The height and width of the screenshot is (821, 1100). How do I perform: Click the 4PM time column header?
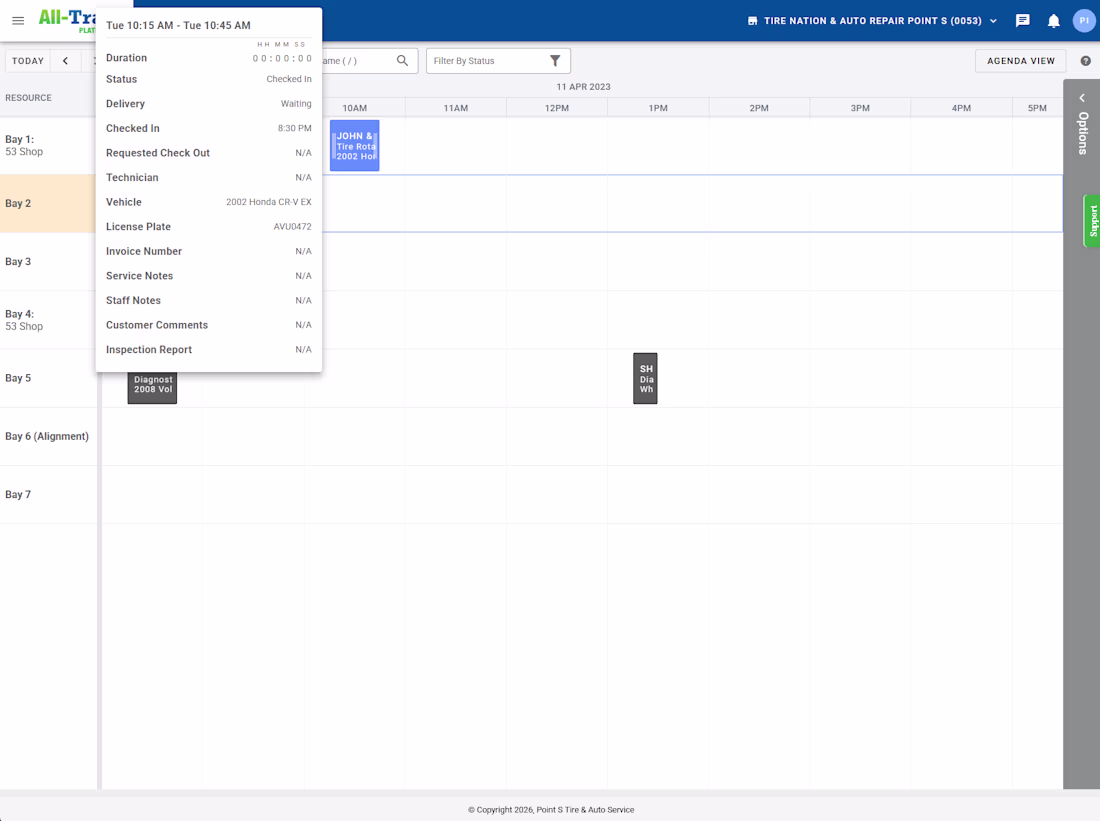[x=961, y=108]
